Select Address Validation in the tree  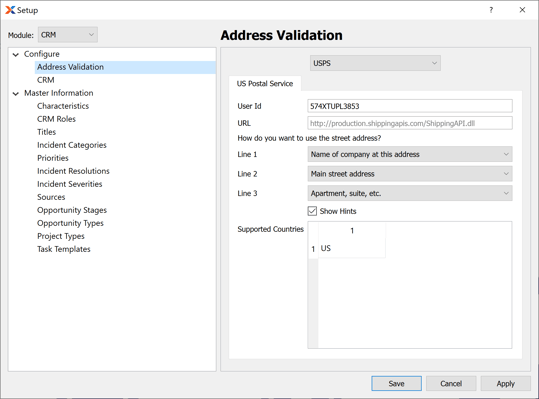tap(70, 67)
